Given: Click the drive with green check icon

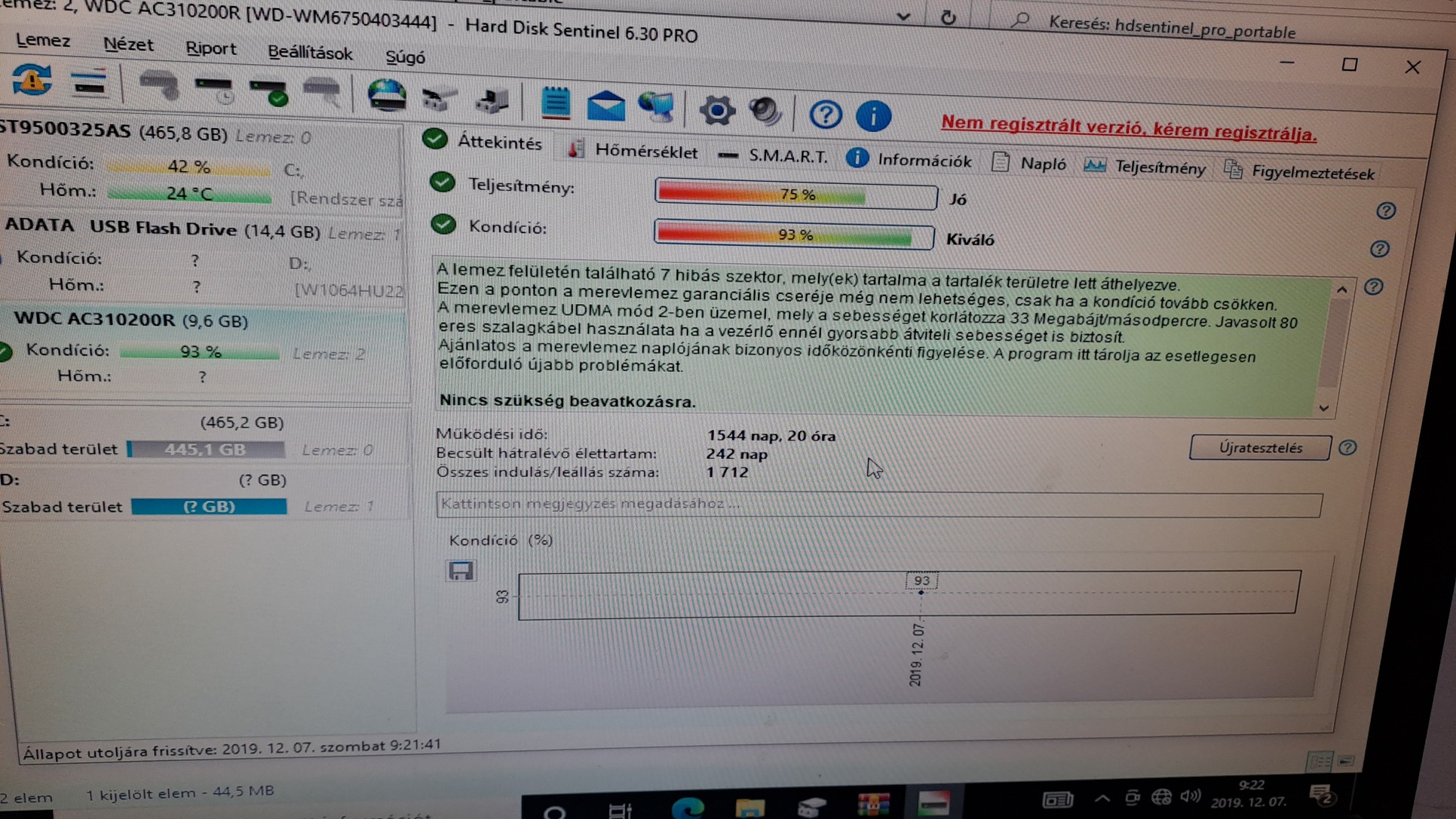Looking at the screenshot, I should click(x=268, y=92).
